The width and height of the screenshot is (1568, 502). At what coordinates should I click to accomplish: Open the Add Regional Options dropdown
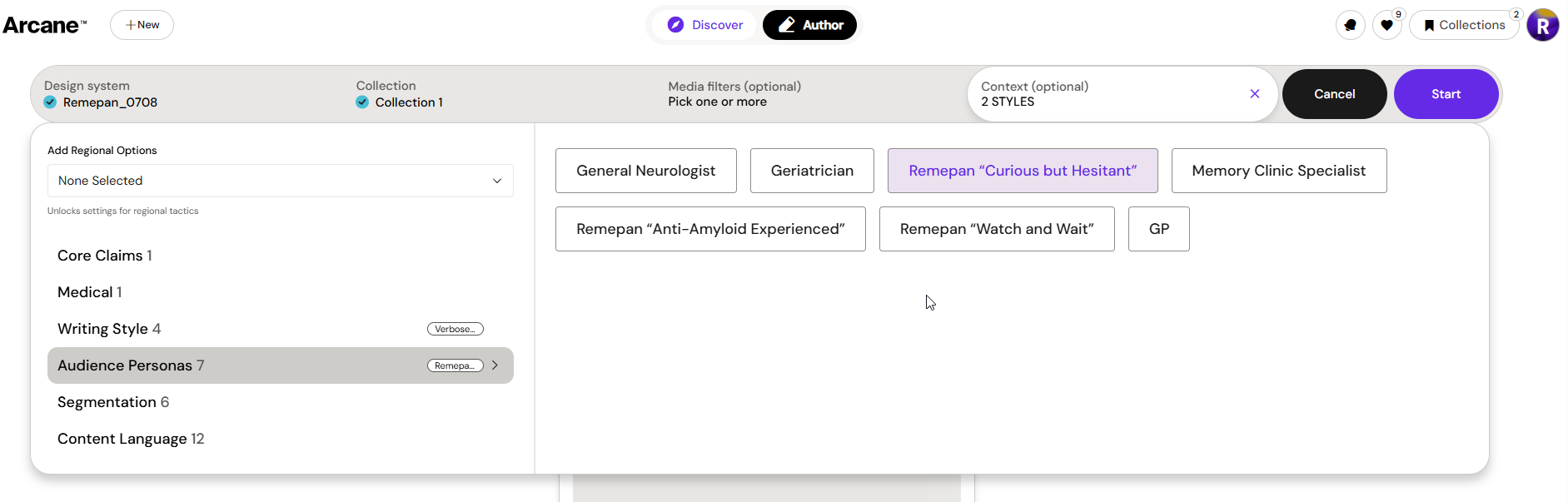[x=281, y=181]
